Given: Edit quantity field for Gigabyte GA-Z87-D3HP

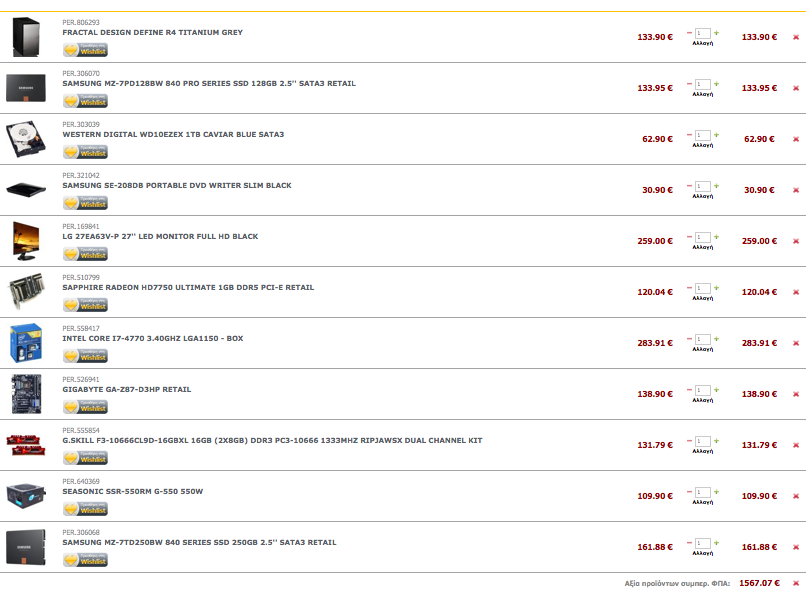Looking at the screenshot, I should pyautogui.click(x=703, y=390).
